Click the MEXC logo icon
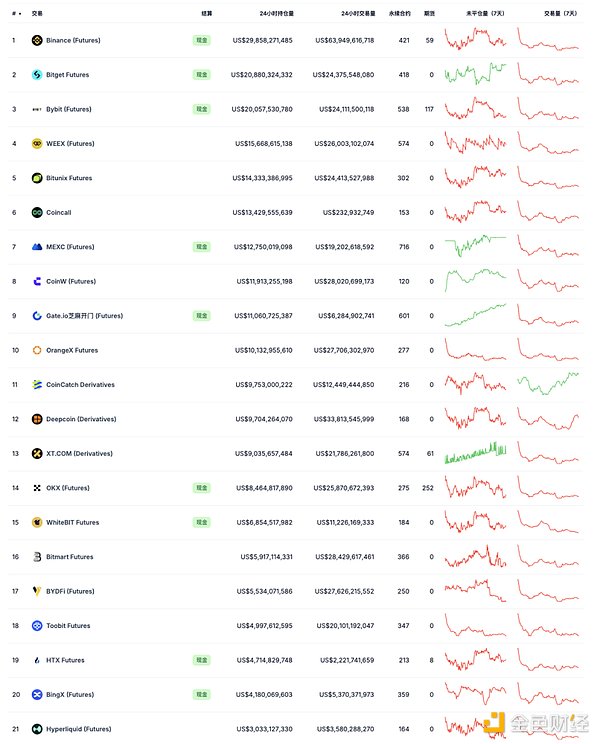The width and height of the screenshot is (600, 744). [37, 247]
